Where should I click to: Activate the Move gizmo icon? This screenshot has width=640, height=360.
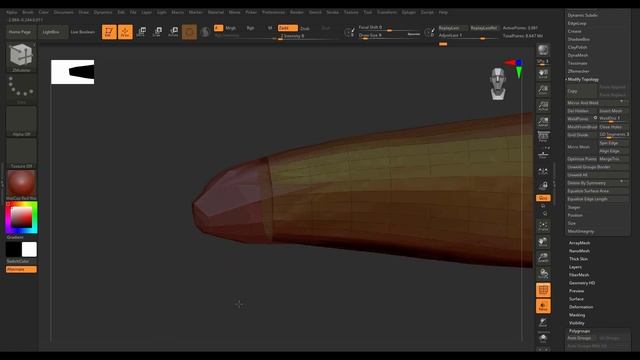coord(142,32)
